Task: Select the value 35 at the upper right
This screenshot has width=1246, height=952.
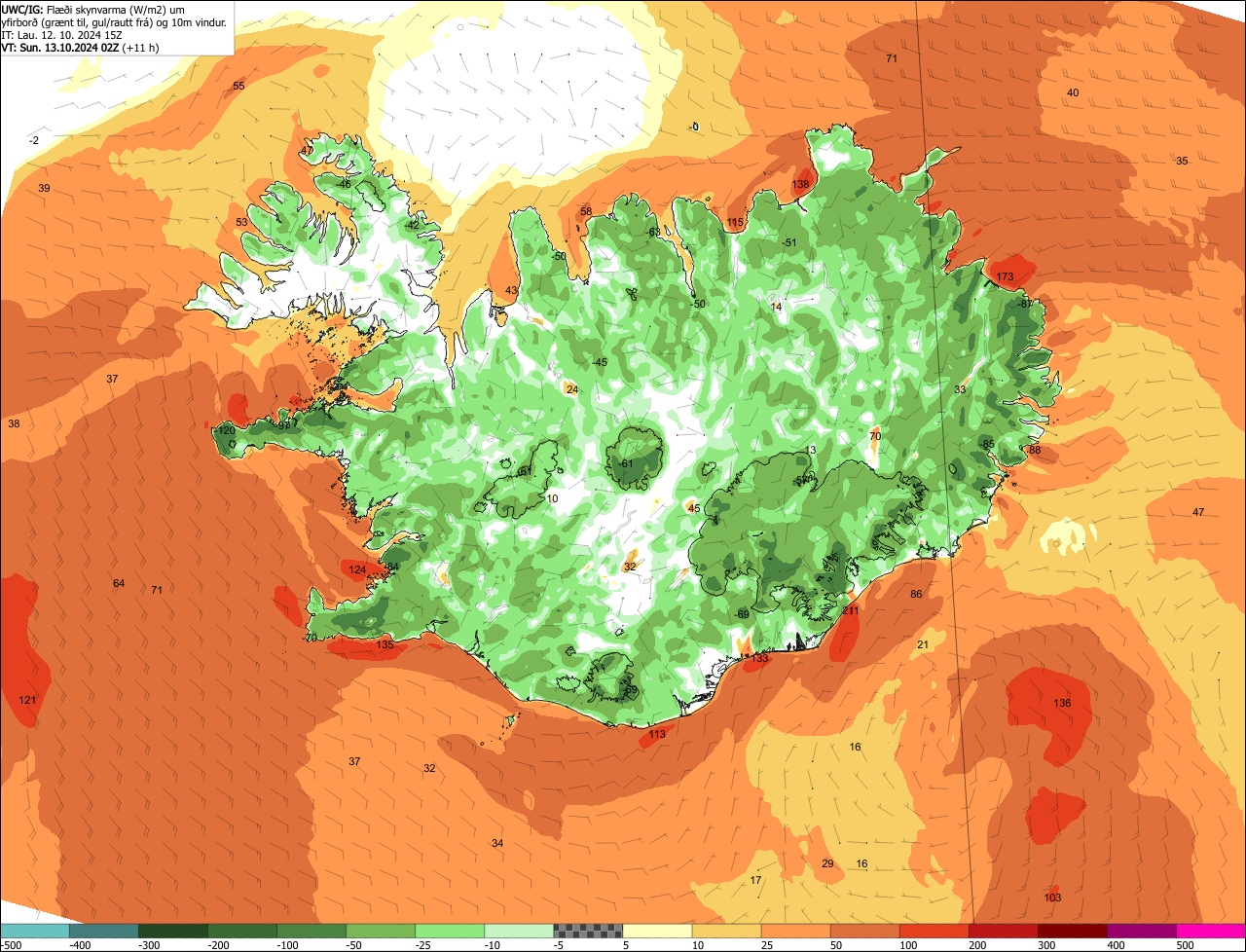Action: click(x=1182, y=161)
